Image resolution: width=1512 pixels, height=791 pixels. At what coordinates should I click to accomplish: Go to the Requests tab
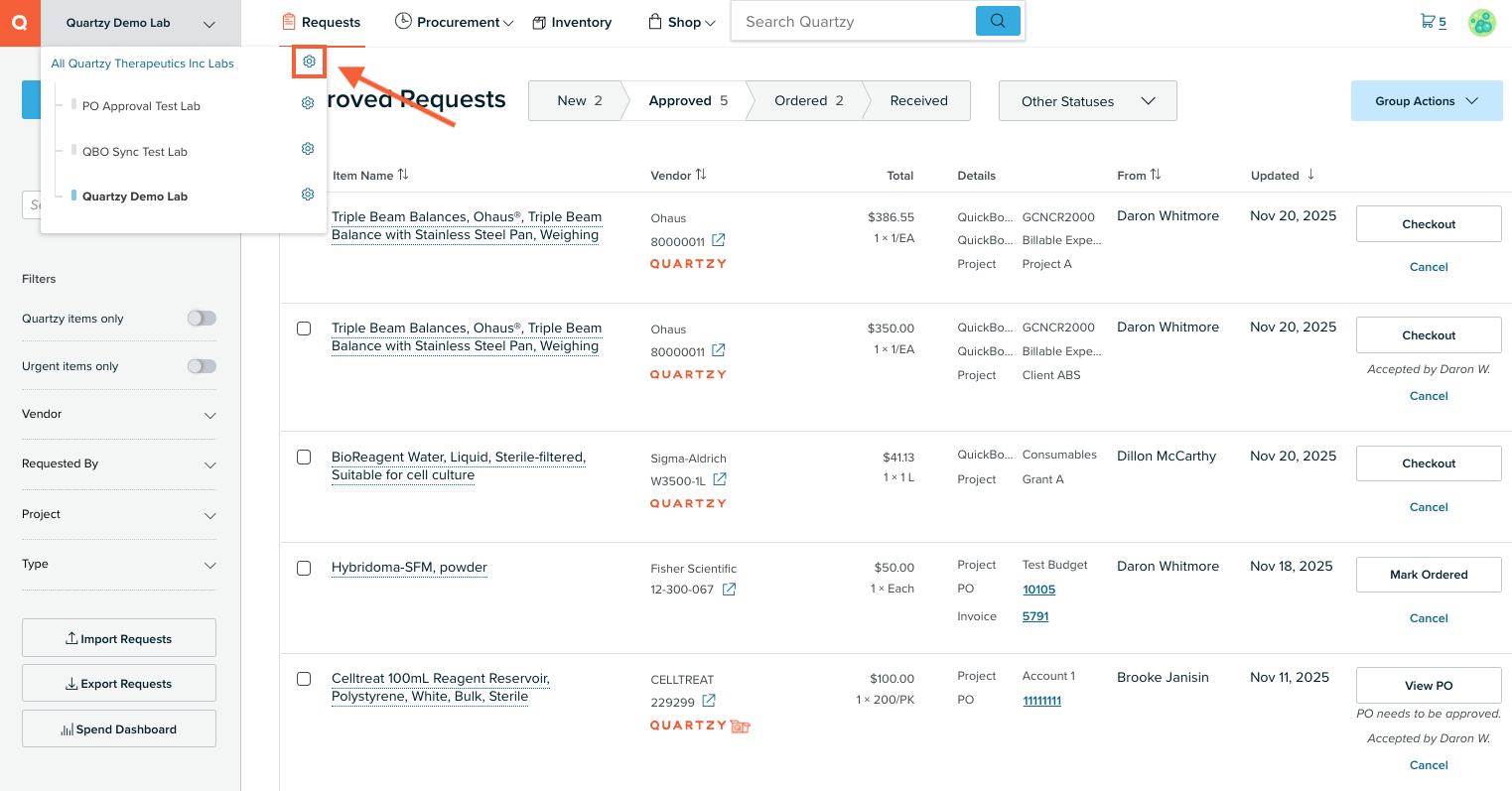point(322,22)
